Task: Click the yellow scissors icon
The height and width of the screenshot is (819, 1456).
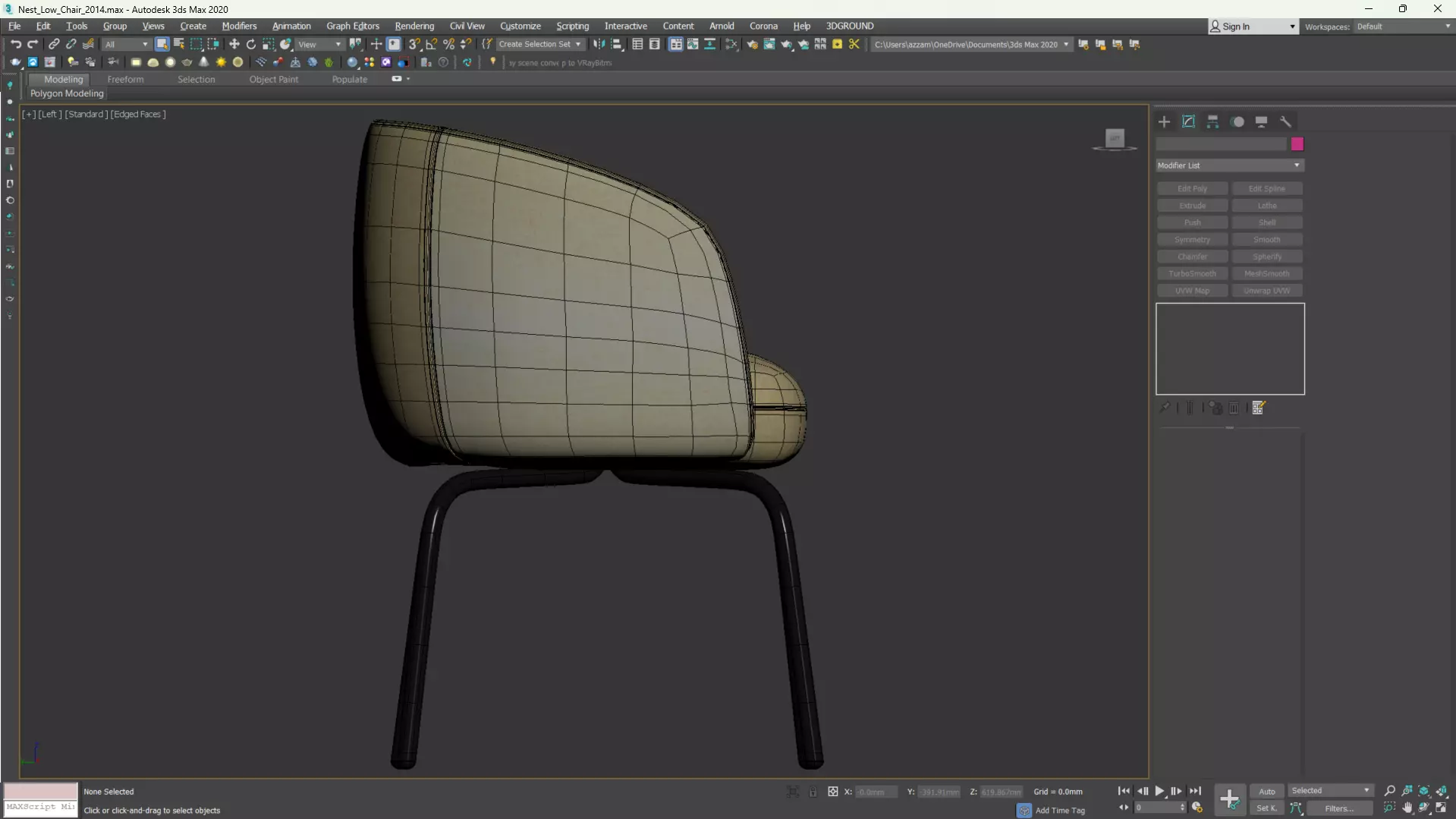Action: [x=854, y=44]
